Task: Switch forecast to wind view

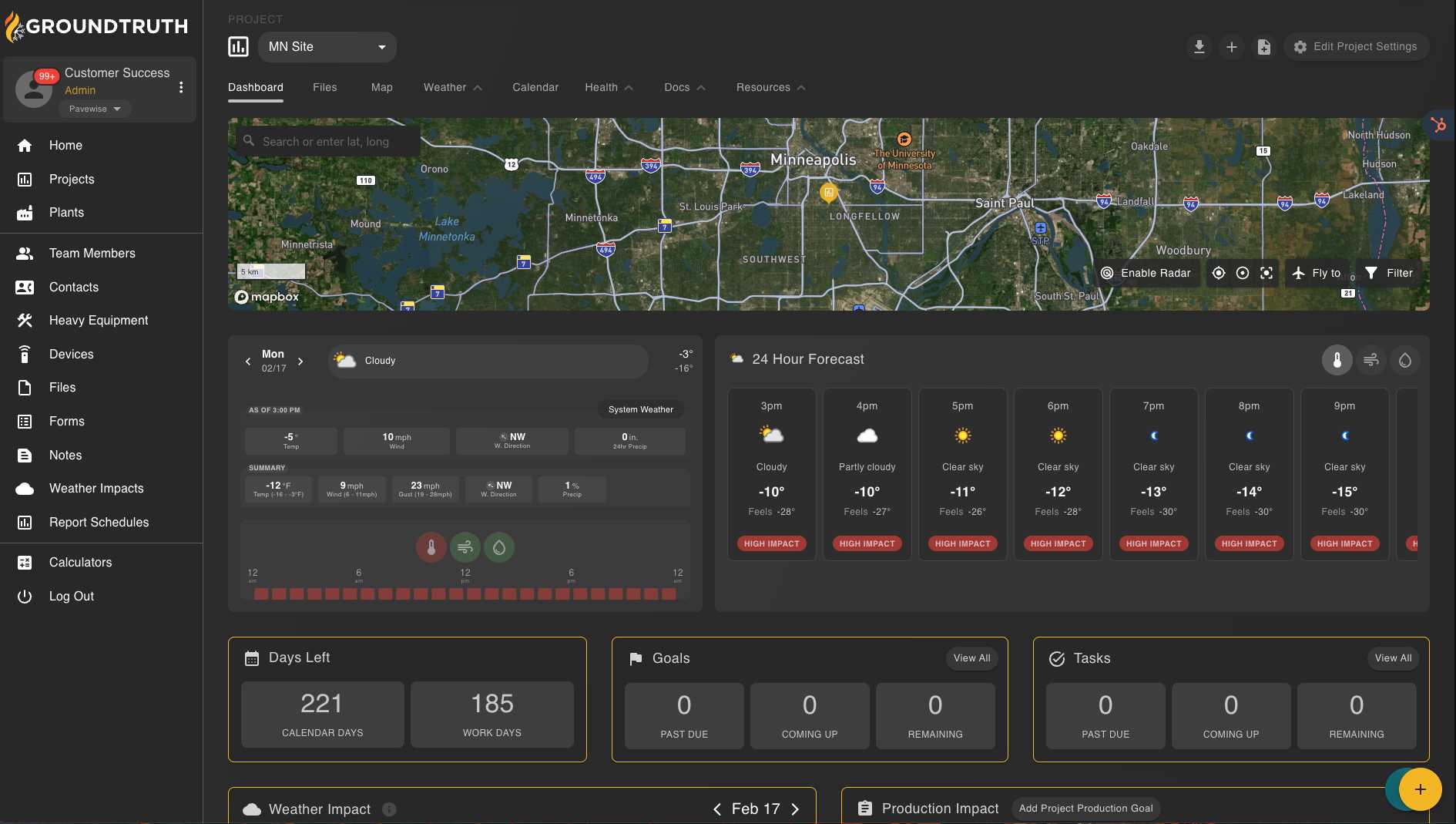Action: (1370, 360)
